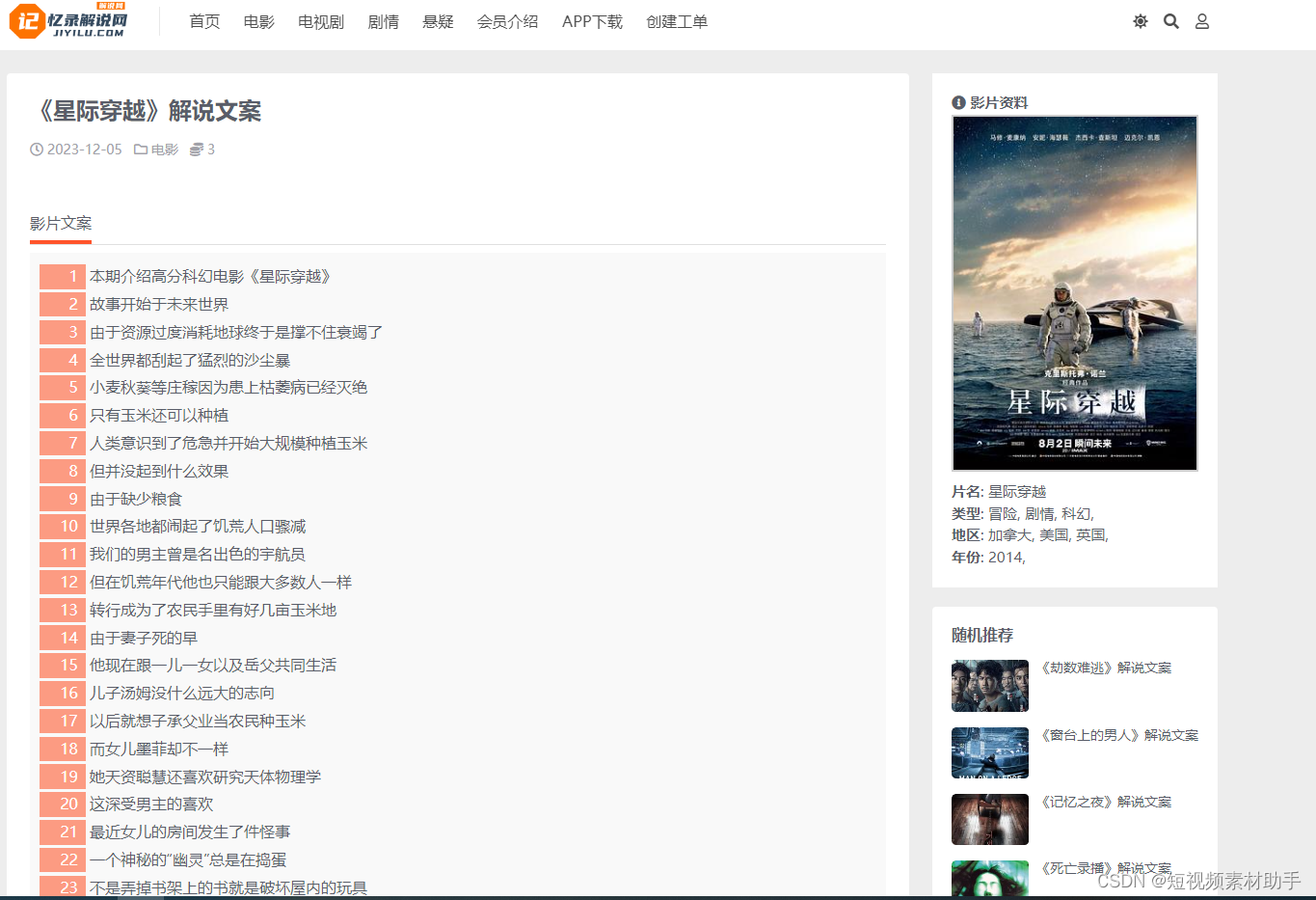1316x900 pixels.
Task: Click the 片名: 星际穿越 info line
Action: pyautogui.click(x=999, y=492)
